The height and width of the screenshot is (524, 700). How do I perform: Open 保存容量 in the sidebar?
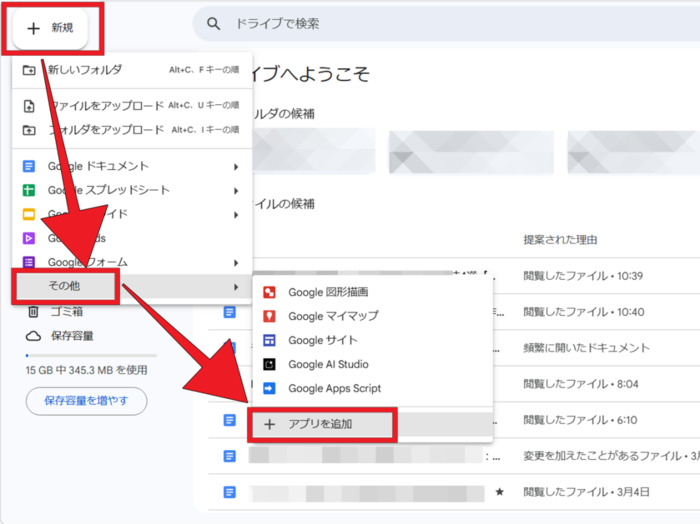click(72, 336)
